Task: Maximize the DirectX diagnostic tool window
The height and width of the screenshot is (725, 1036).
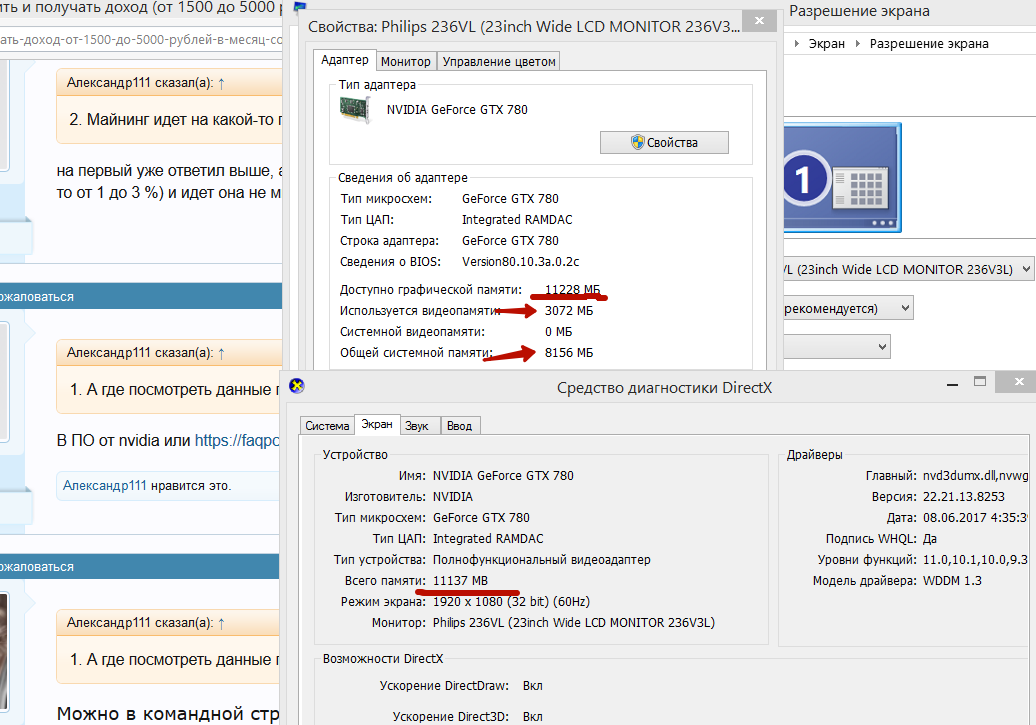Action: point(980,381)
